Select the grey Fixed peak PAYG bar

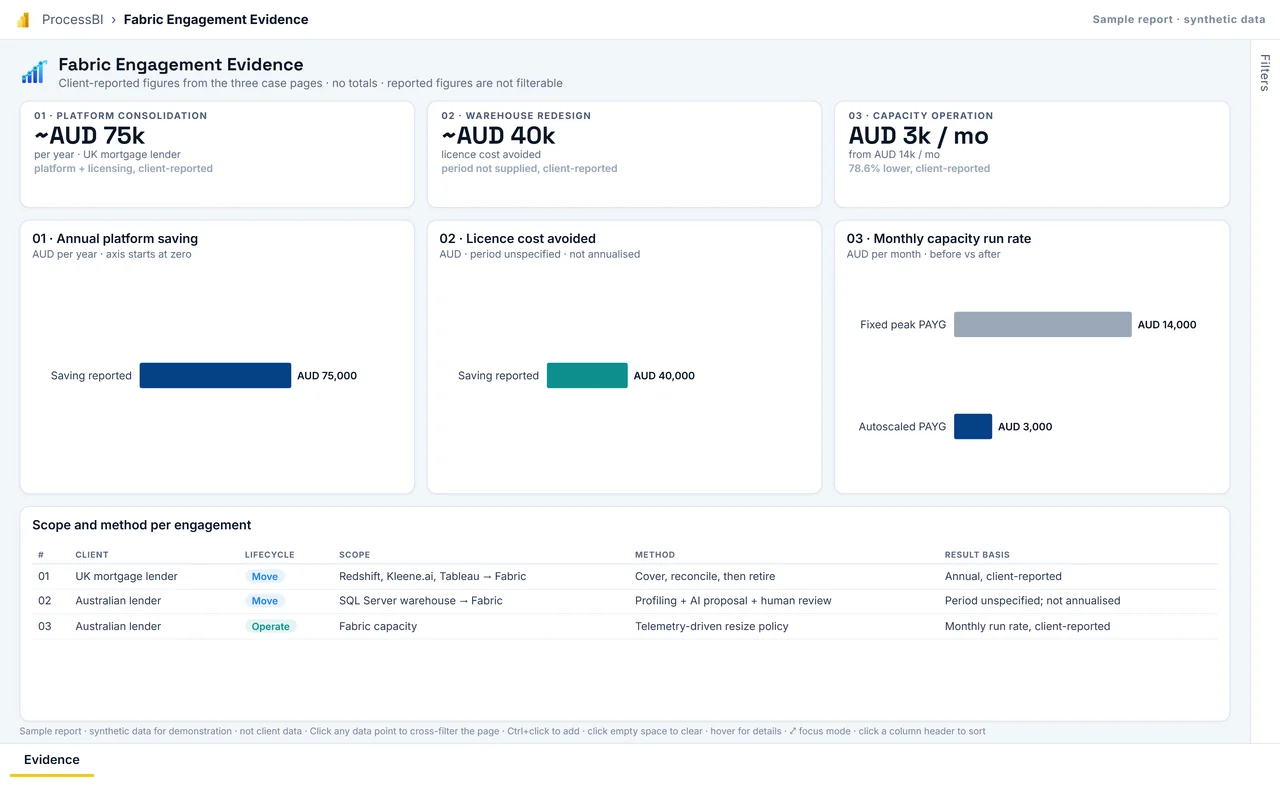tap(1043, 324)
